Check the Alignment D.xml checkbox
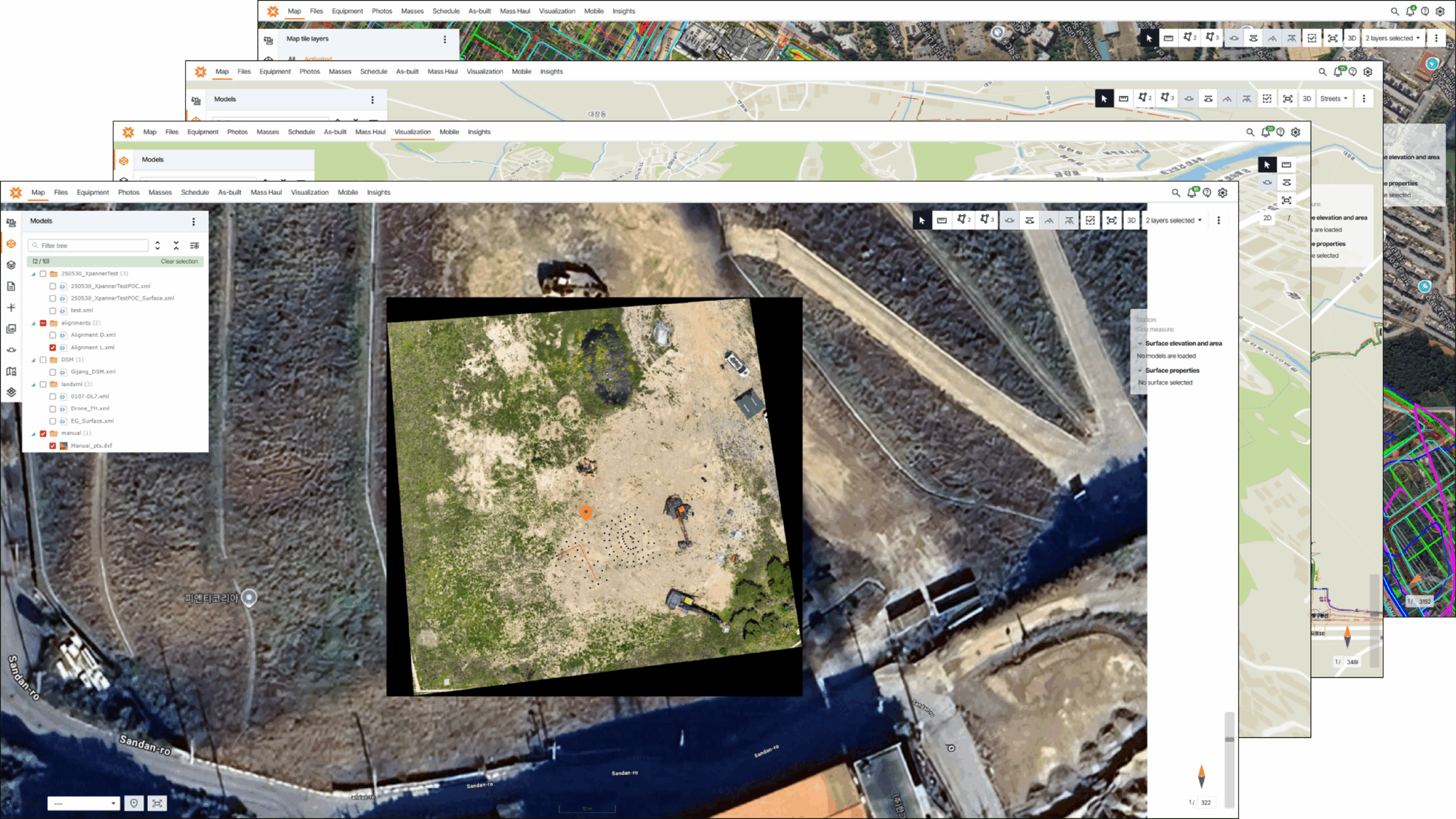The height and width of the screenshot is (819, 1456). pyautogui.click(x=53, y=335)
